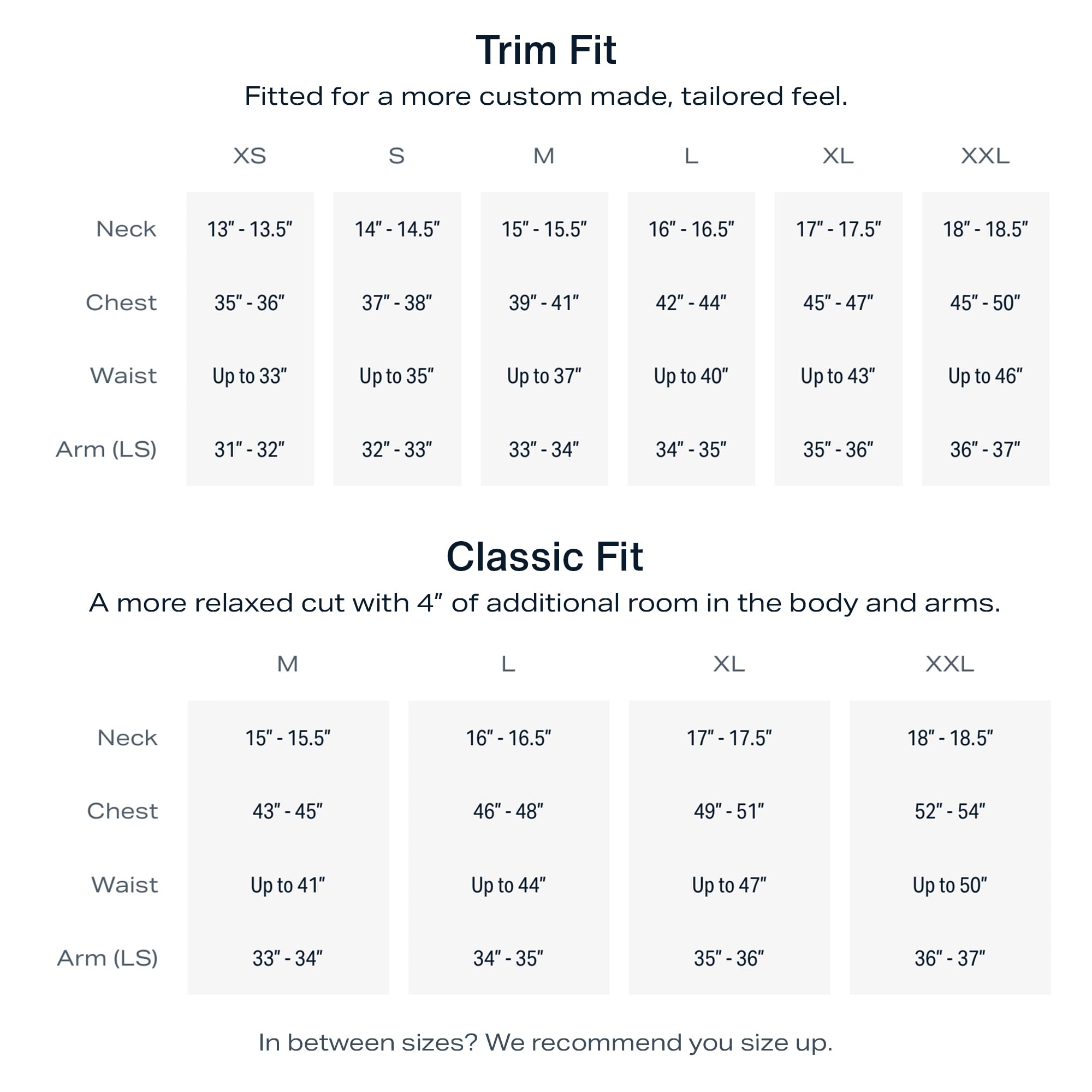Screen dimensions: 1092x1092
Task: Click the "In between sizes?" recommendation text
Action: pos(545,1043)
